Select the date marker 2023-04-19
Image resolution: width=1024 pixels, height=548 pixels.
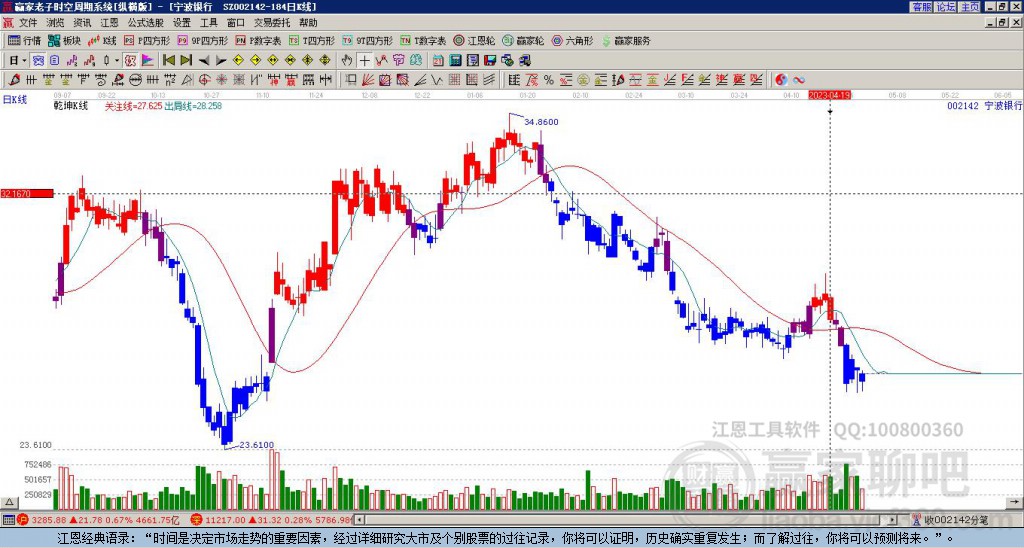[829, 95]
